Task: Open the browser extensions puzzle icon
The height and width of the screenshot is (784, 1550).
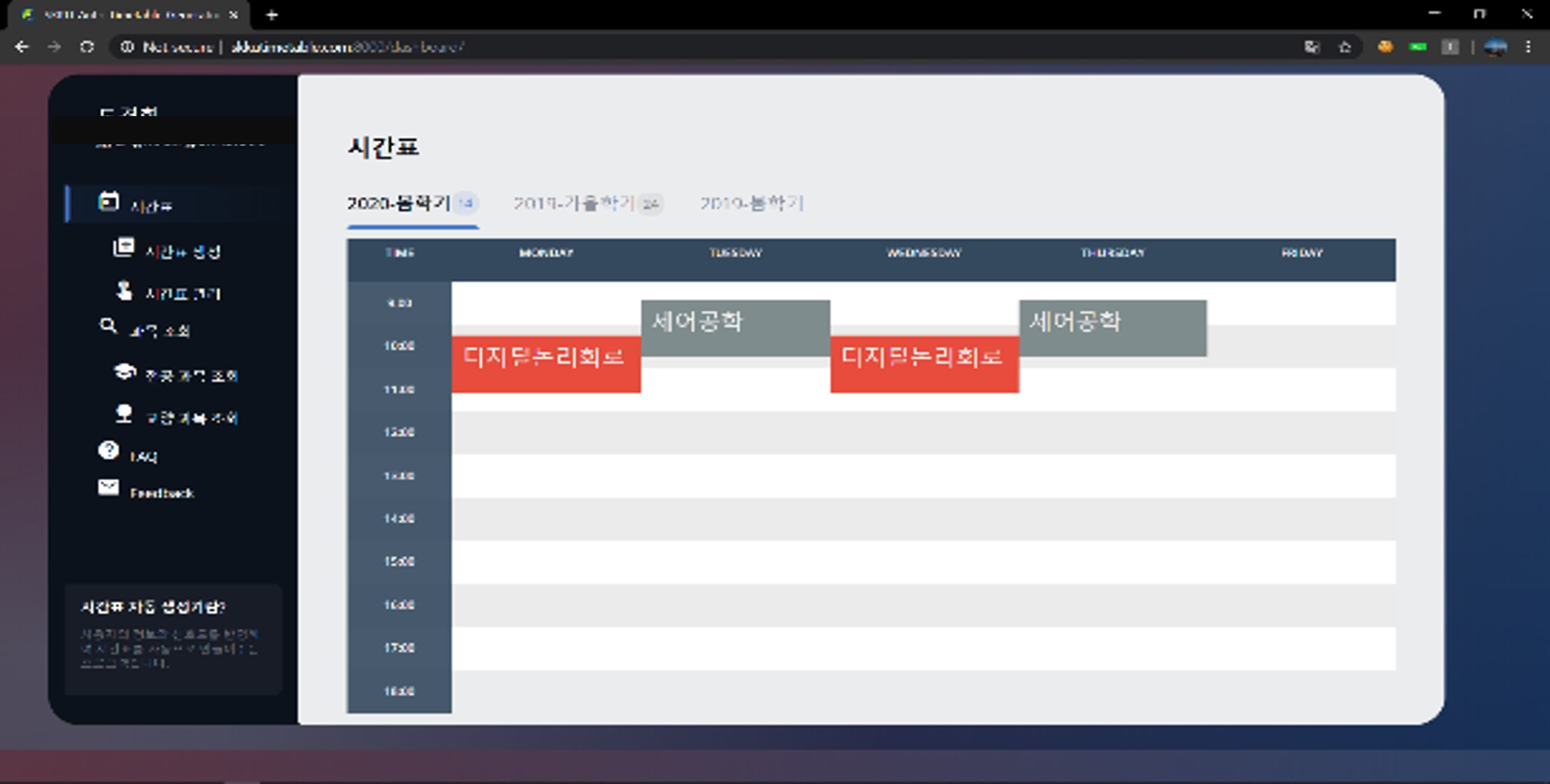Action: point(1451,46)
